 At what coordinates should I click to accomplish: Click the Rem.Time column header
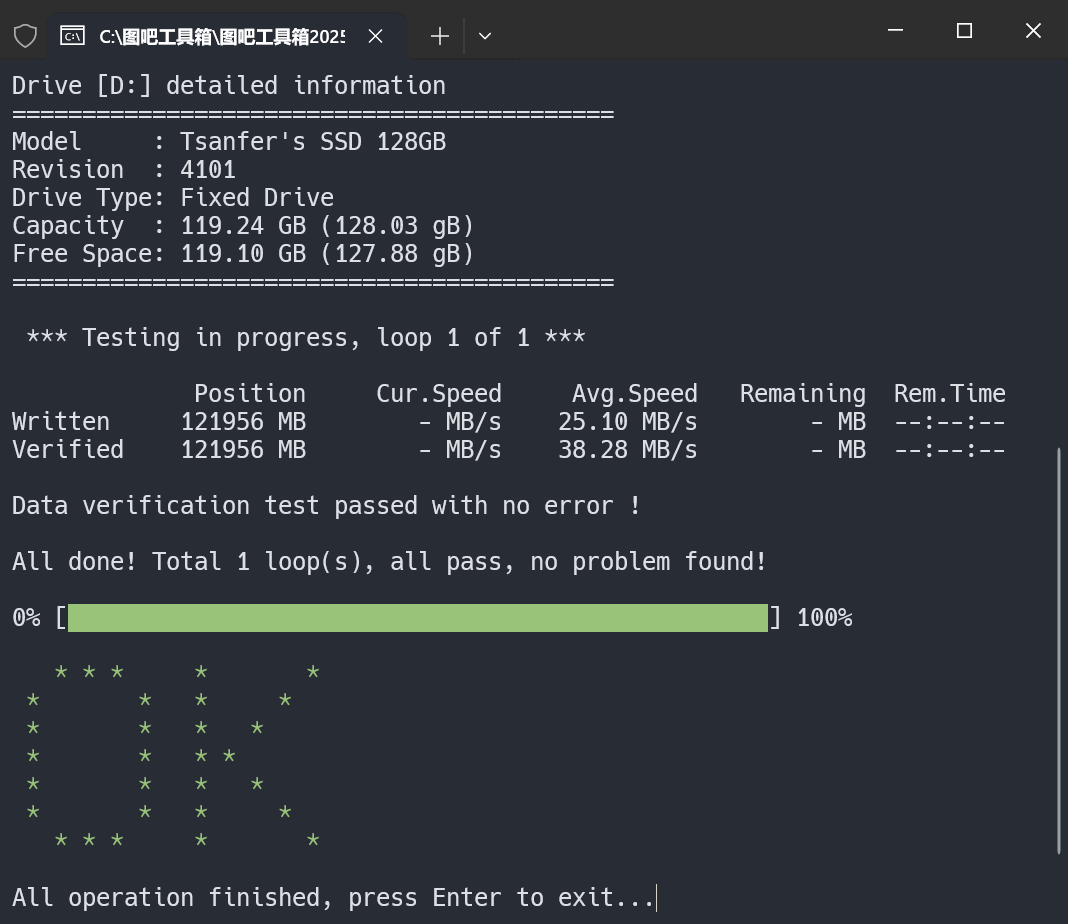point(949,394)
